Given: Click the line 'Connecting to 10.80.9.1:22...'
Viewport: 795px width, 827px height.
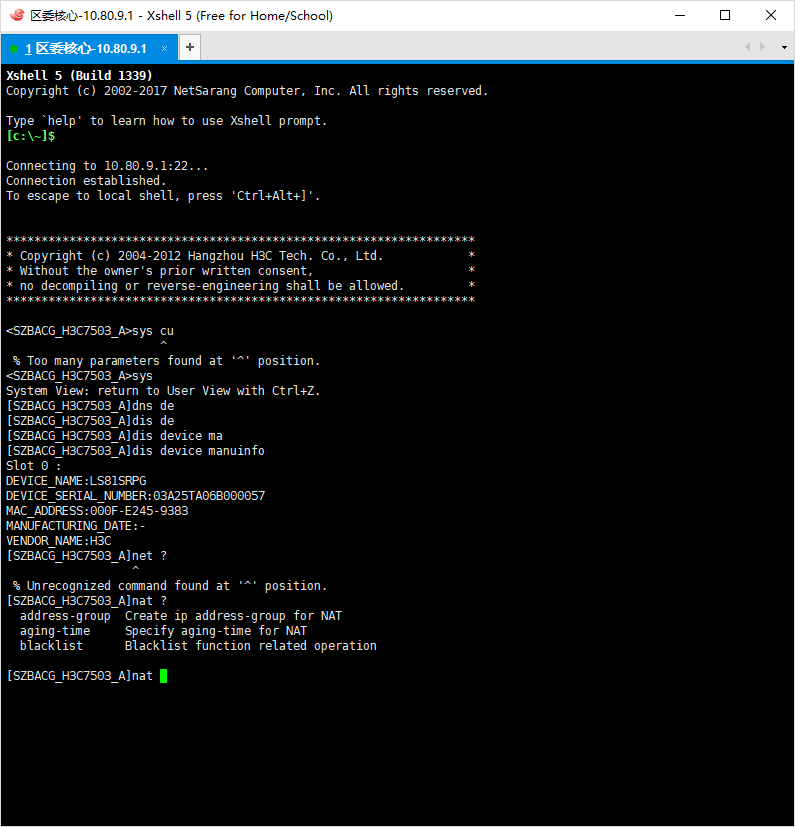Looking at the screenshot, I should (x=107, y=166).
